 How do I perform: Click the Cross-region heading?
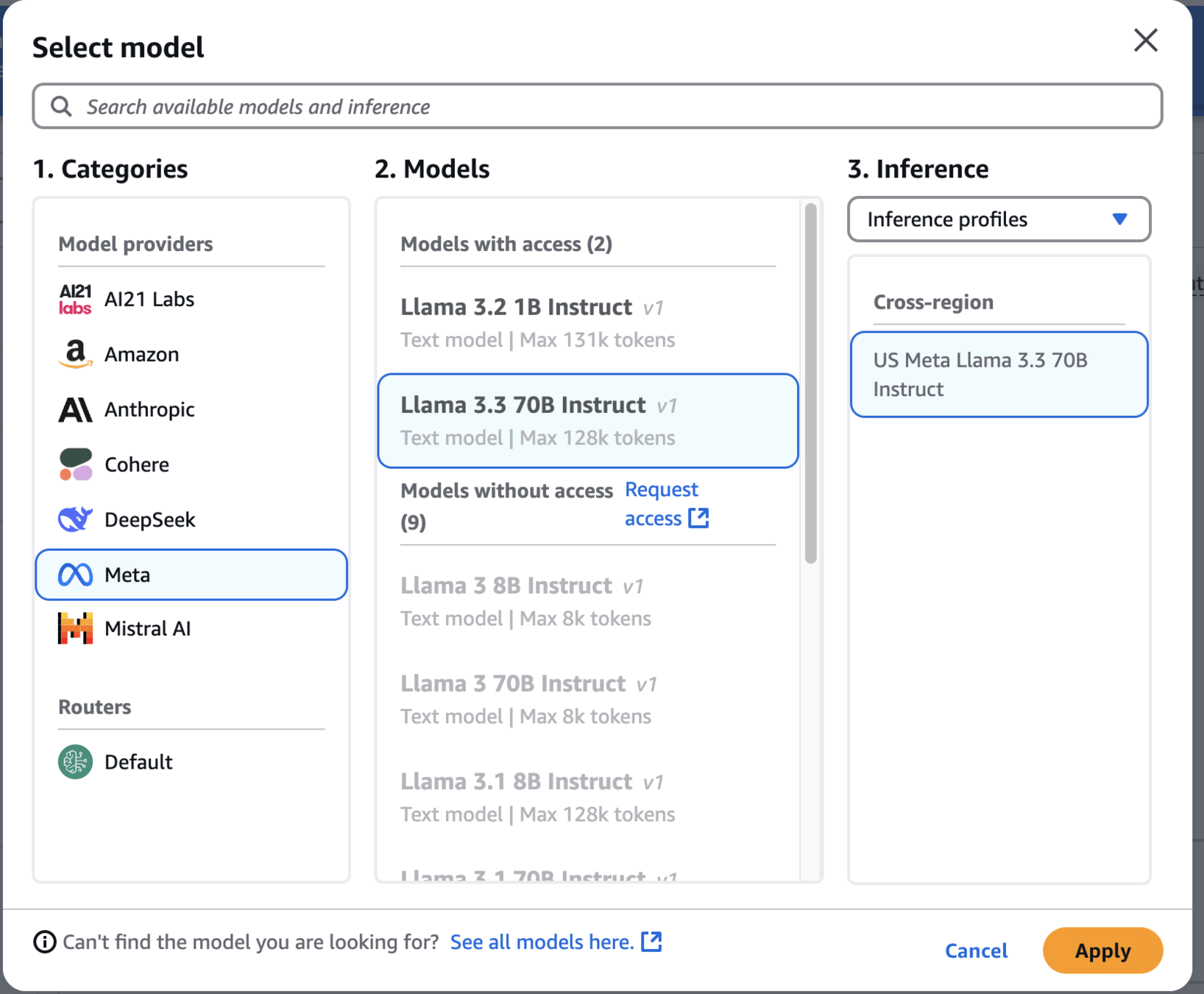[x=933, y=302]
